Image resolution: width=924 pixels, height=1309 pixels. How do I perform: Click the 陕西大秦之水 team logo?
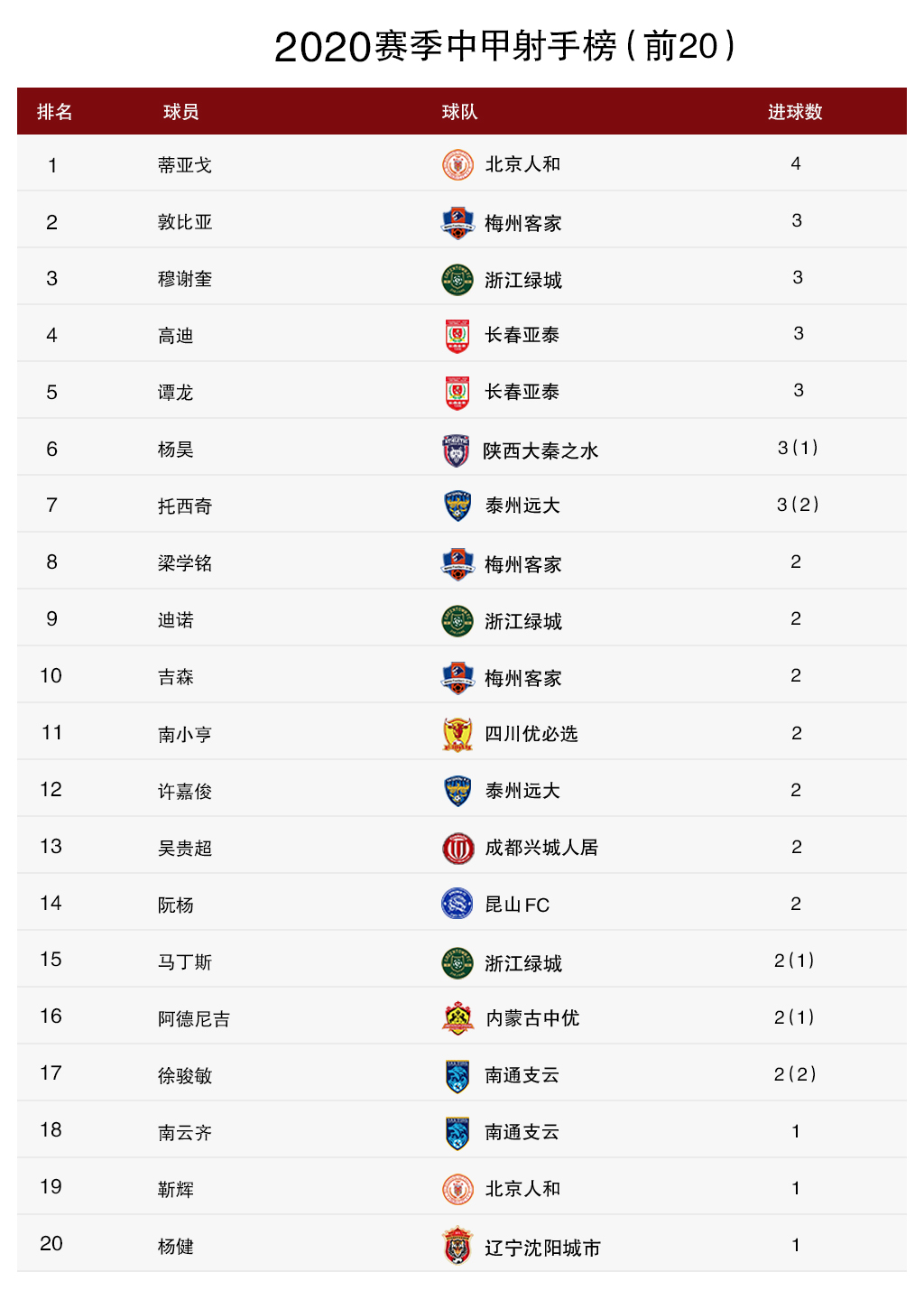click(457, 450)
